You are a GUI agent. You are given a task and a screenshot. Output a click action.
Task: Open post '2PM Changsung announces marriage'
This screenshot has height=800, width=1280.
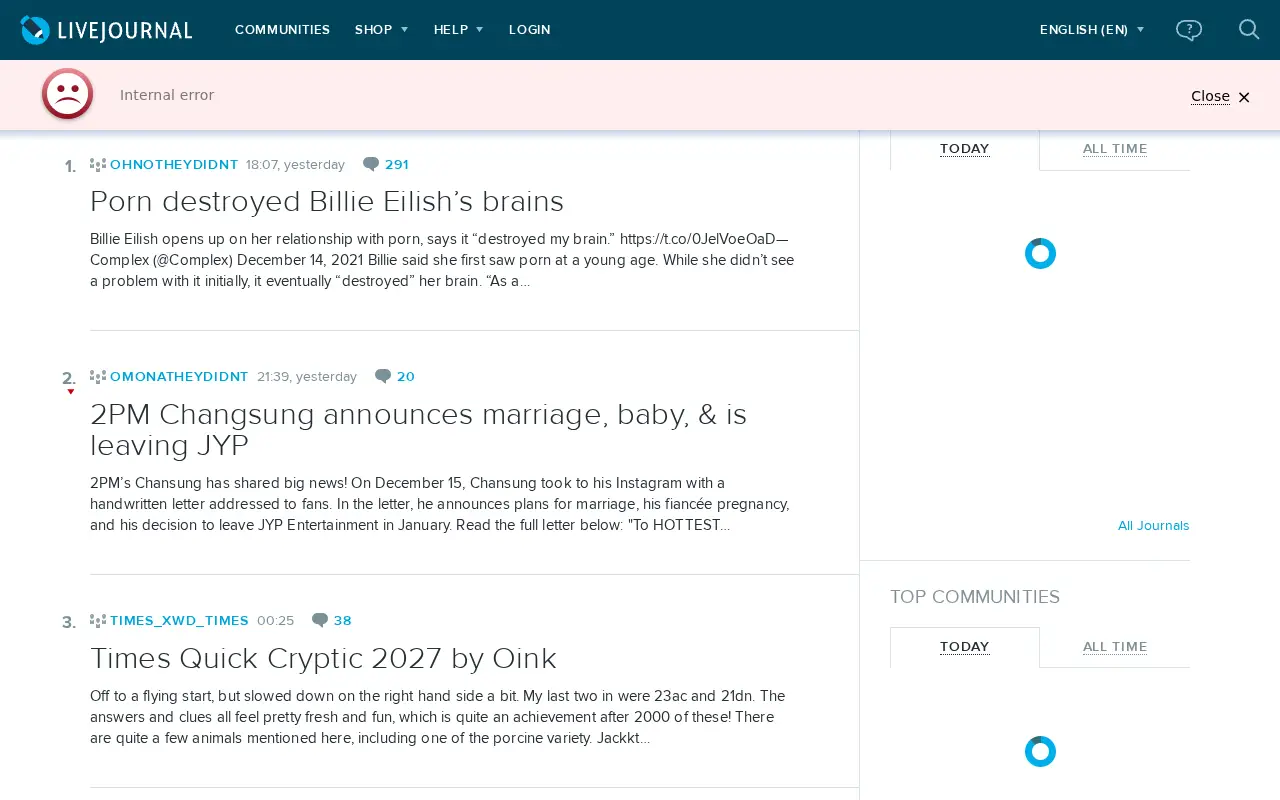coord(418,430)
